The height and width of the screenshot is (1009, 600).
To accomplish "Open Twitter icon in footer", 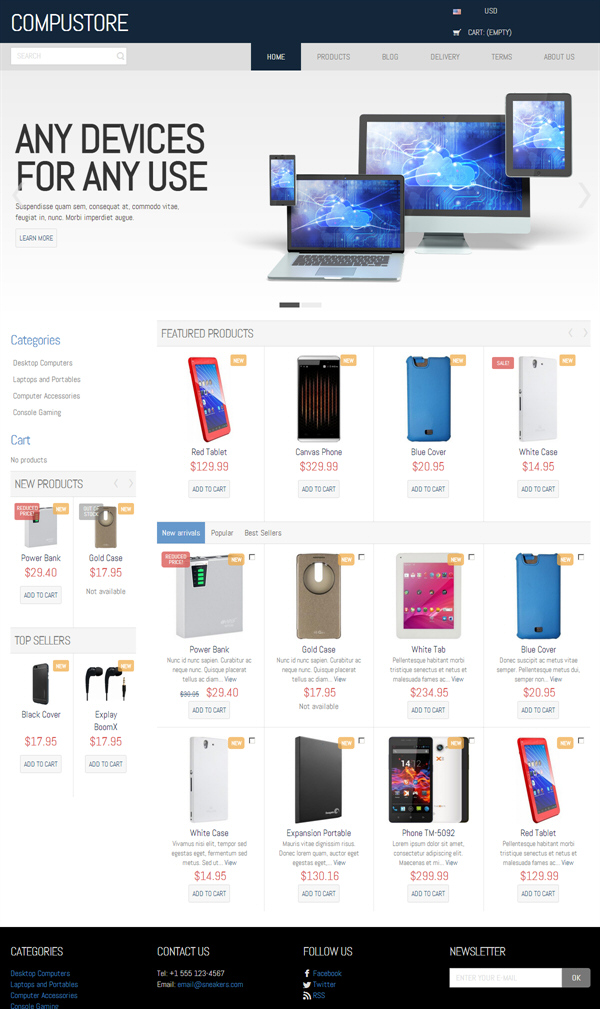I will pyautogui.click(x=307, y=985).
